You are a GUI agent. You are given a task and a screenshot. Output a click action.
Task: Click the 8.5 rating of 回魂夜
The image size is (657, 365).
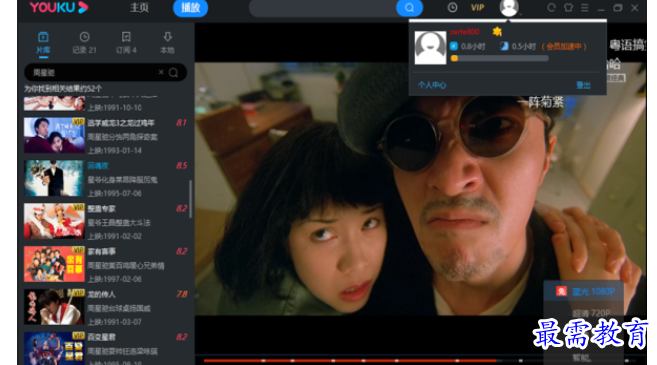point(181,166)
